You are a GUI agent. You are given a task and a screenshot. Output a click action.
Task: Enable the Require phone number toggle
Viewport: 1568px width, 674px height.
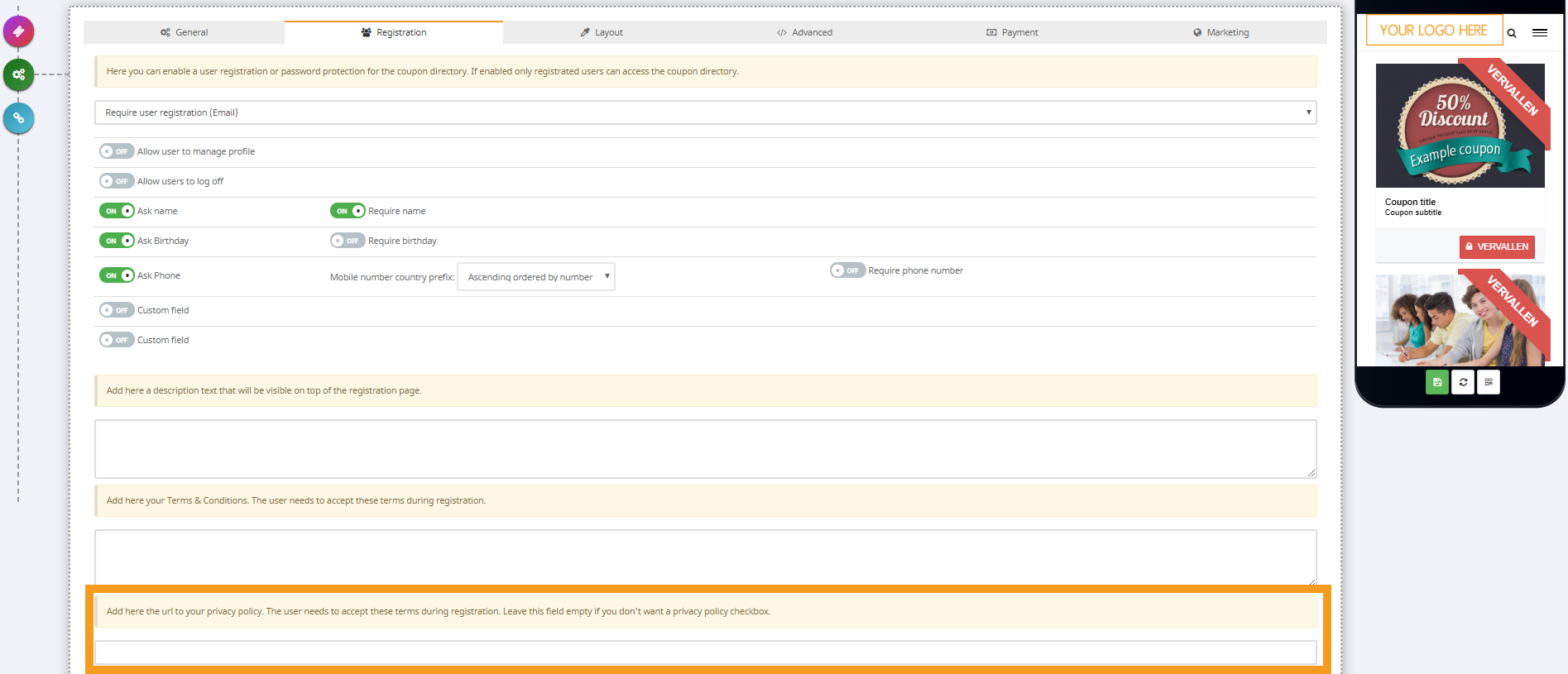(847, 270)
